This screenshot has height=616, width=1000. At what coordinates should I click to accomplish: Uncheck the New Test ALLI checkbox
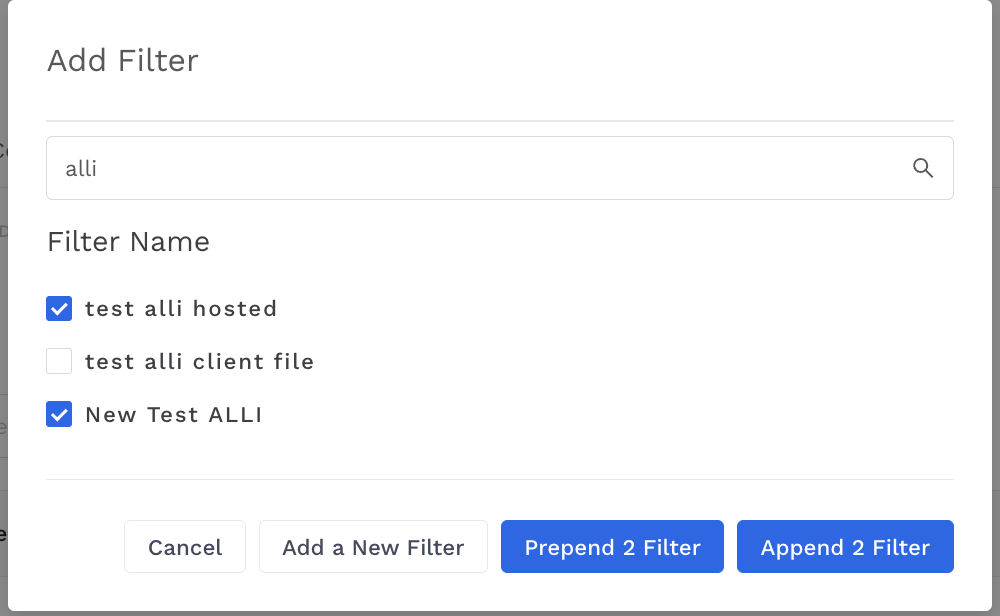[x=59, y=414]
